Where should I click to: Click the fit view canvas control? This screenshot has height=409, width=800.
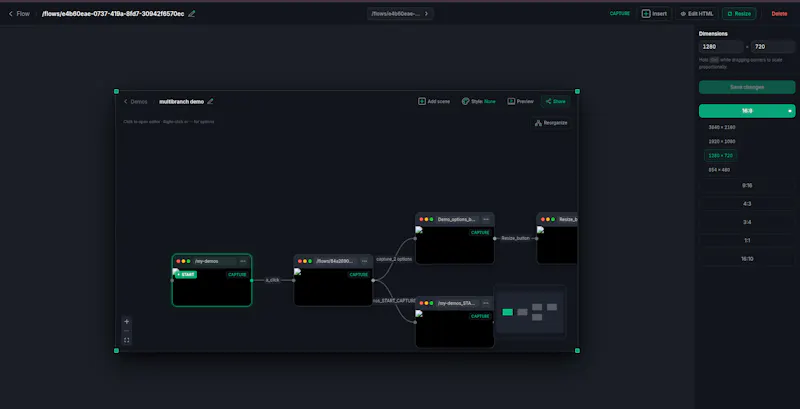tap(127, 340)
